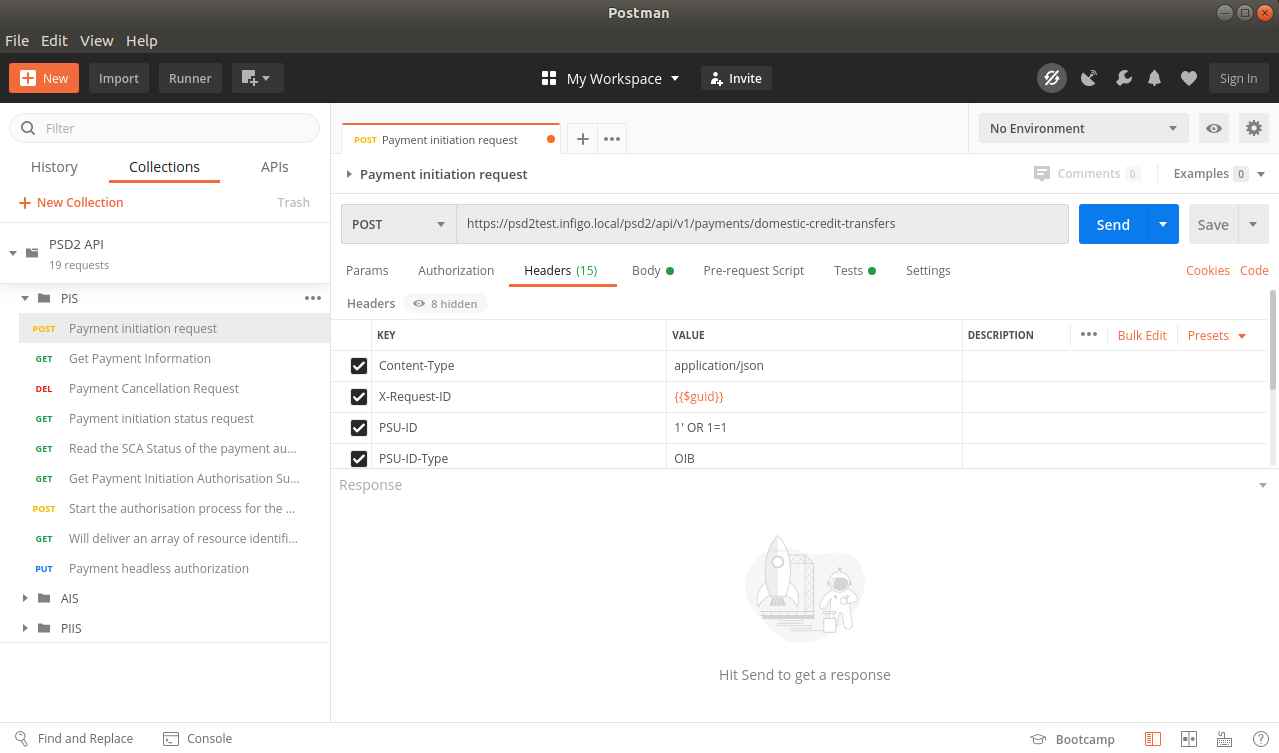Expand Payment initiation request description arrow
The height and width of the screenshot is (753, 1279).
pos(349,174)
